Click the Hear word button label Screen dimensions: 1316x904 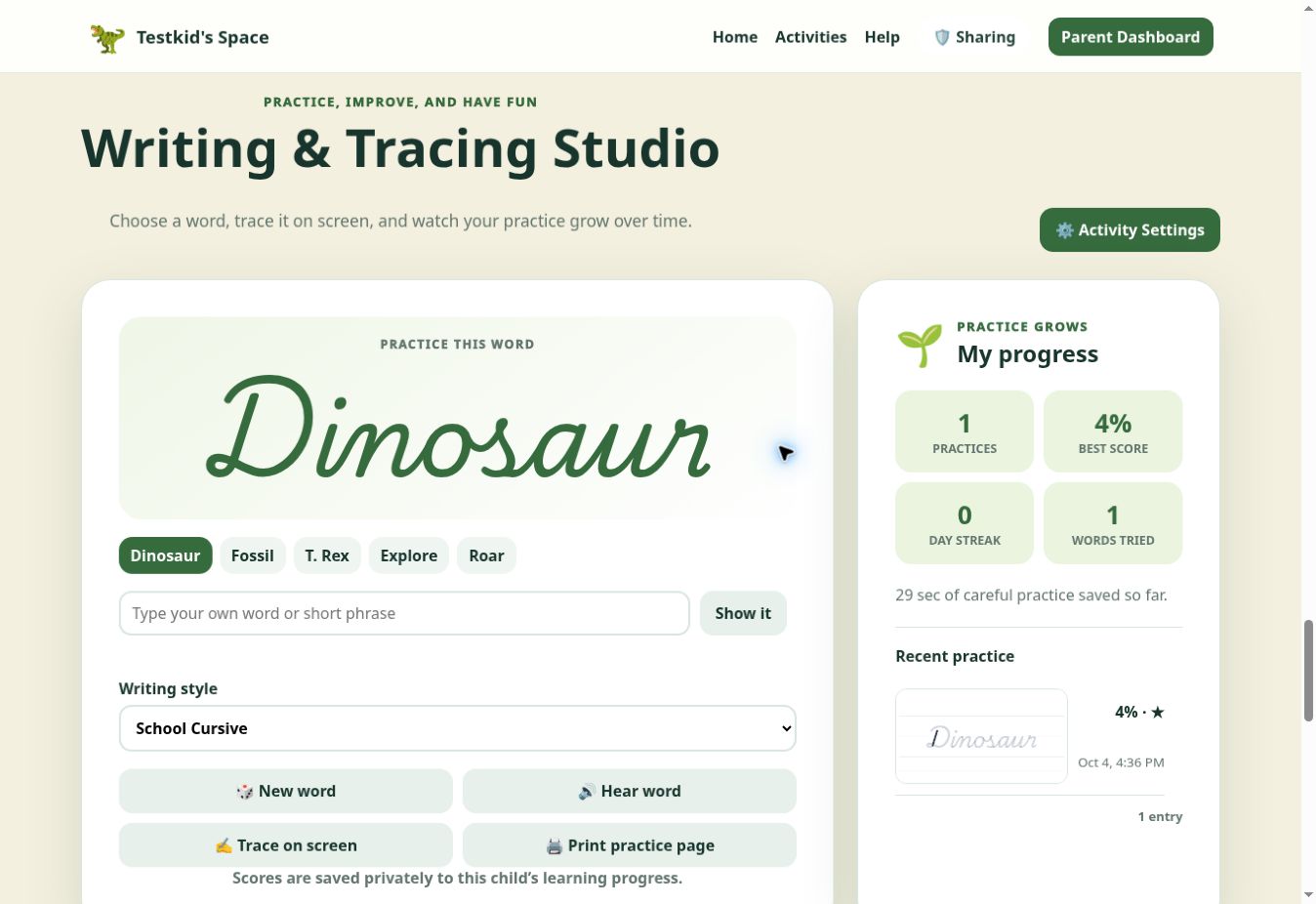click(x=641, y=792)
